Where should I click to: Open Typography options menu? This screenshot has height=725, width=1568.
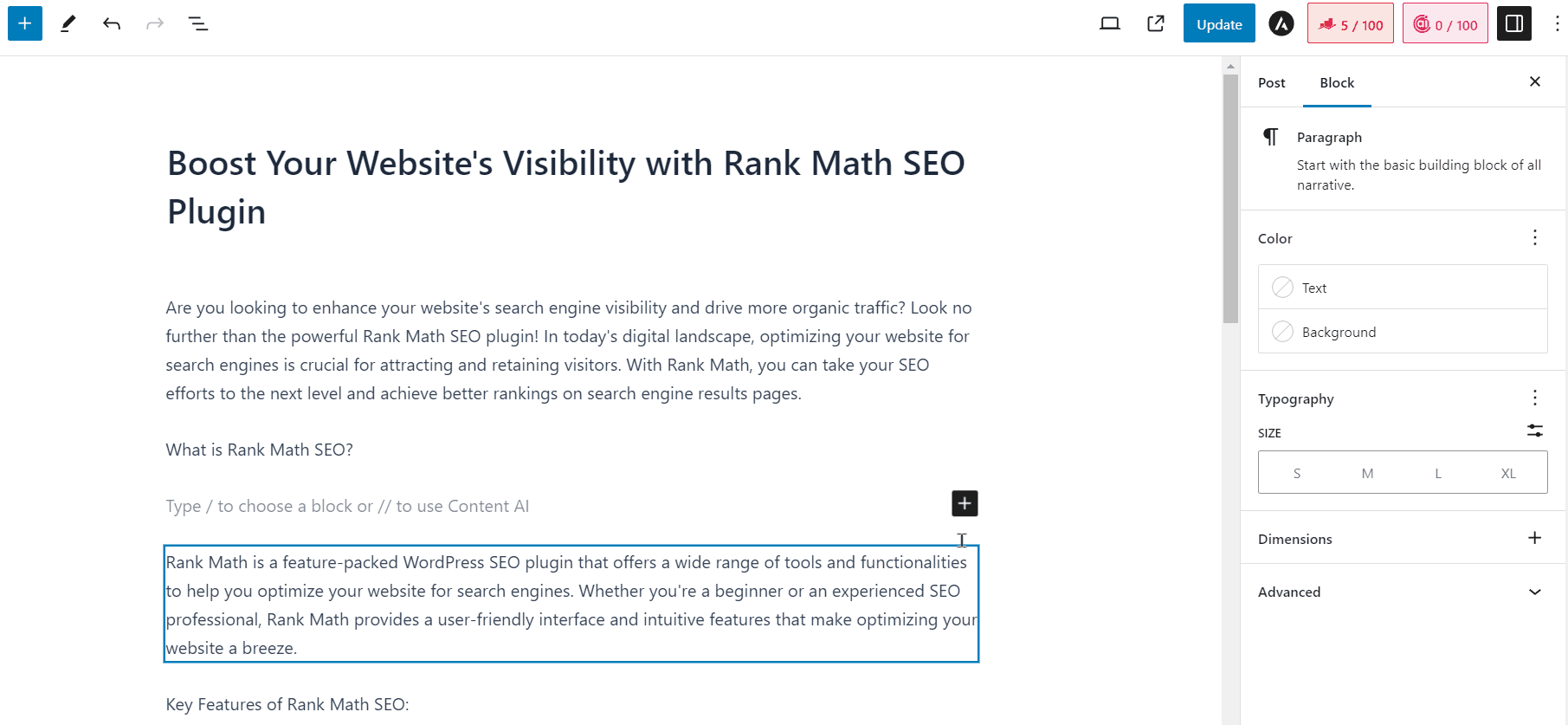[x=1535, y=398]
